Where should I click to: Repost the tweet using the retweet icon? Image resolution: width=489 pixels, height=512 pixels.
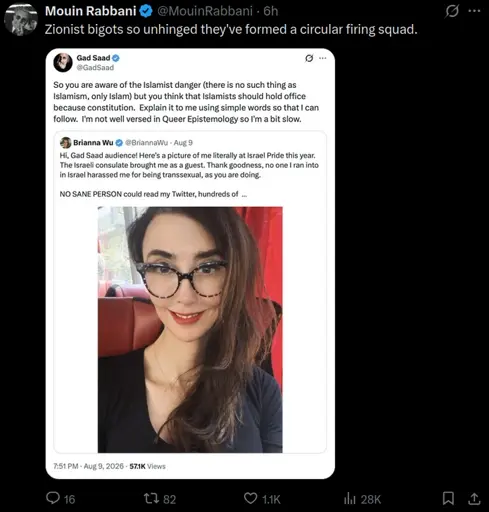click(x=151, y=498)
